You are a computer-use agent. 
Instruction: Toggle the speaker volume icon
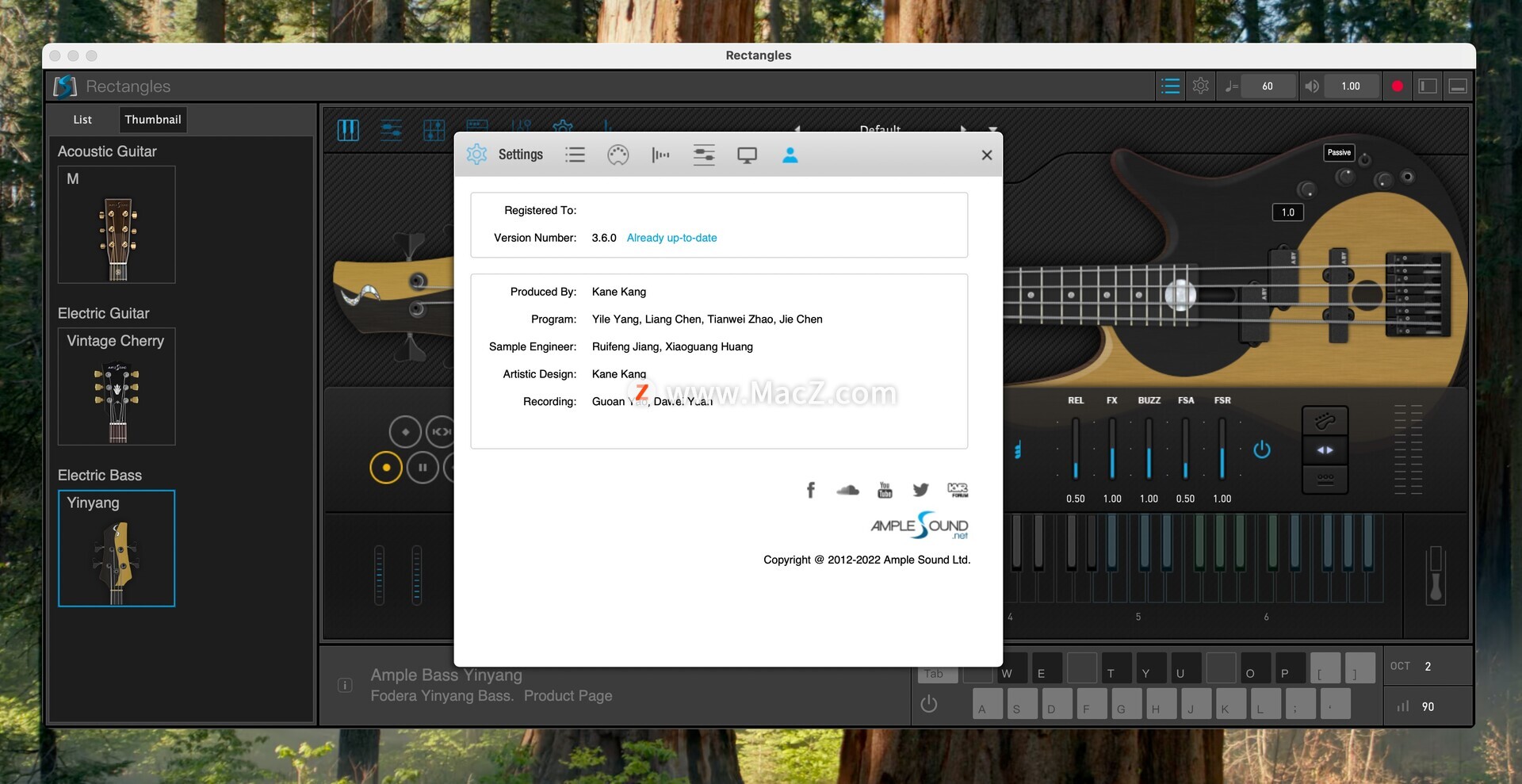pyautogui.click(x=1312, y=86)
